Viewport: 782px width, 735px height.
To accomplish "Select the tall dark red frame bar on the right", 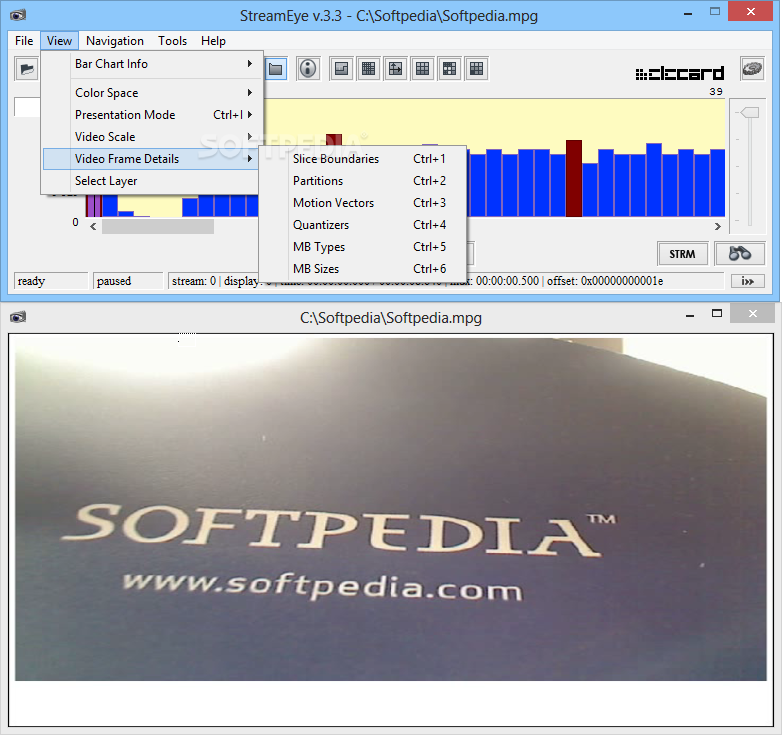I will point(574,179).
